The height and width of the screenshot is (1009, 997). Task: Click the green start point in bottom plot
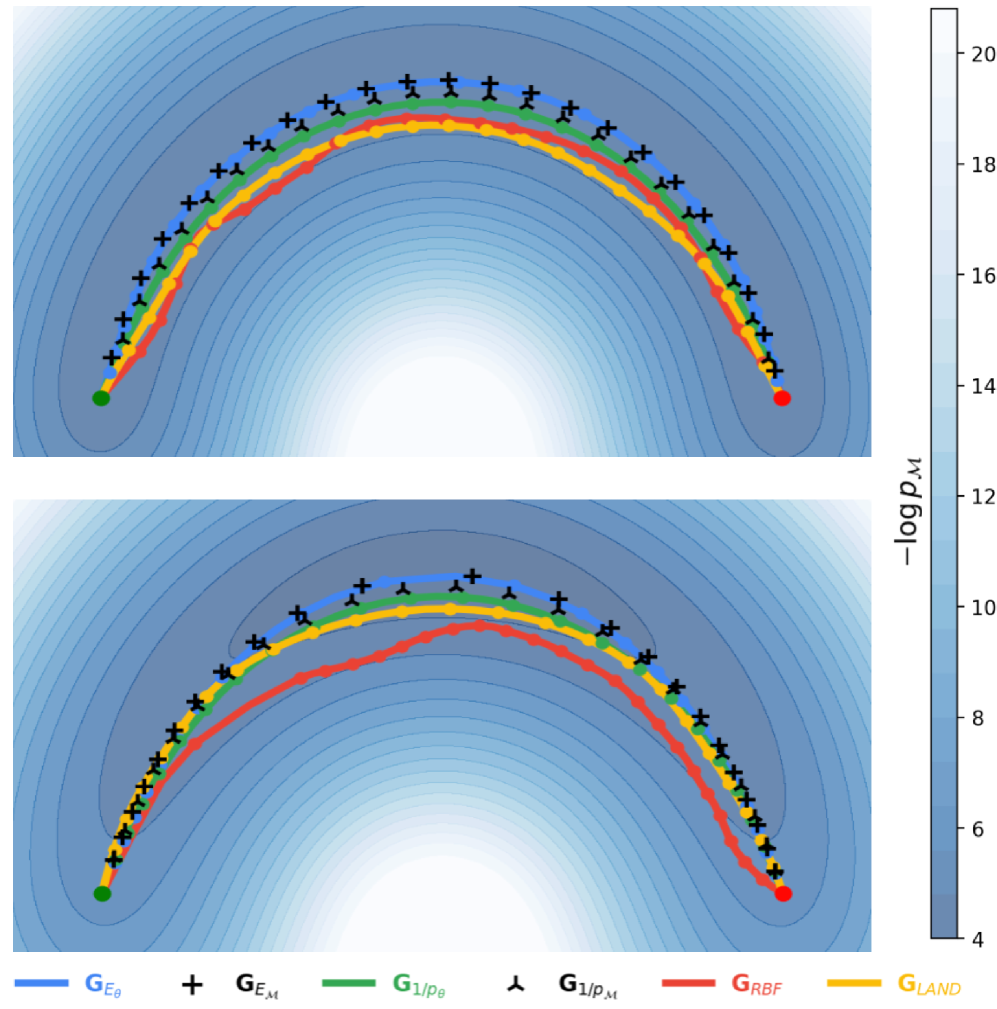[102, 894]
